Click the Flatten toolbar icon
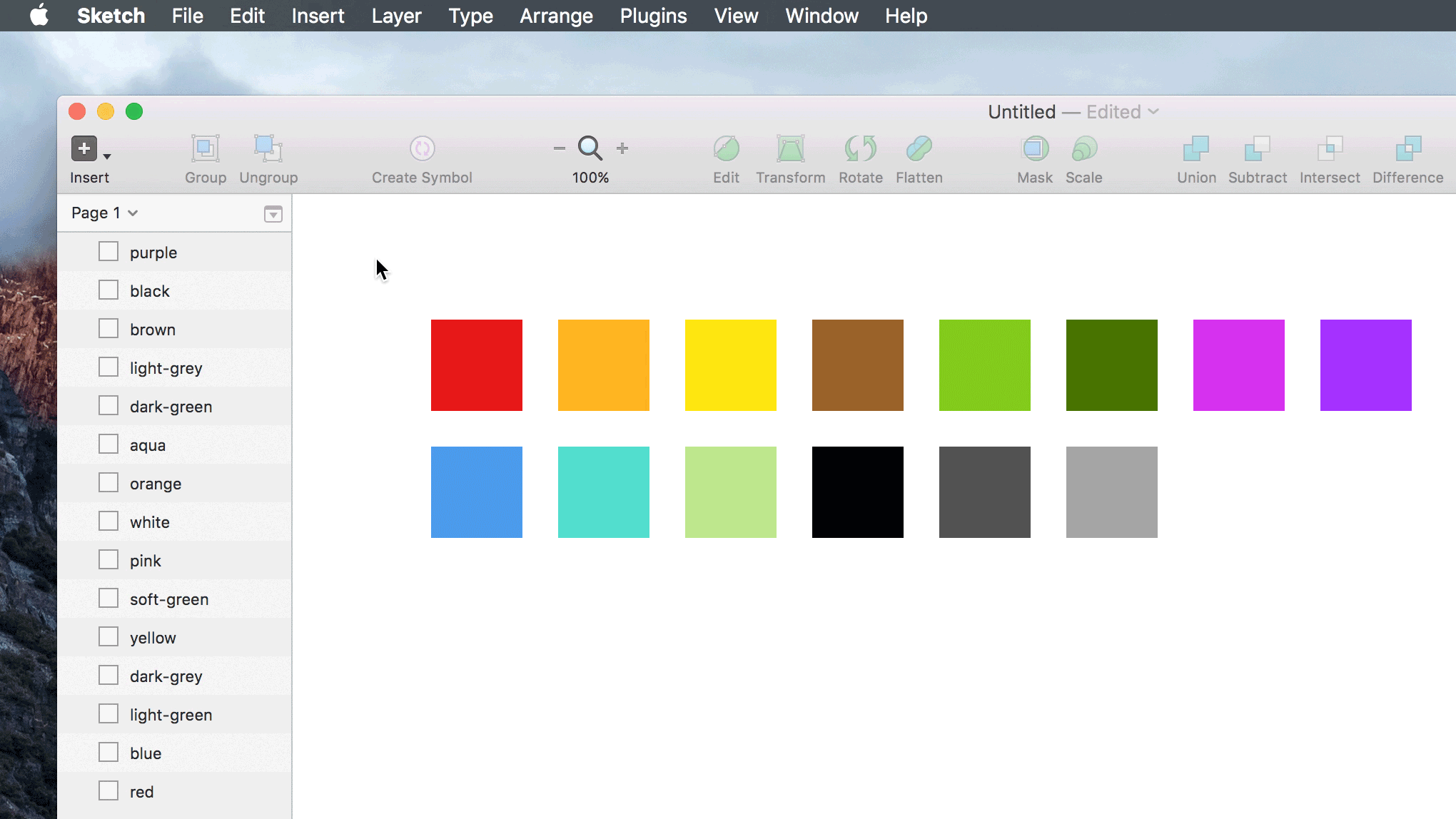Image resolution: width=1456 pixels, height=819 pixels. (x=919, y=149)
